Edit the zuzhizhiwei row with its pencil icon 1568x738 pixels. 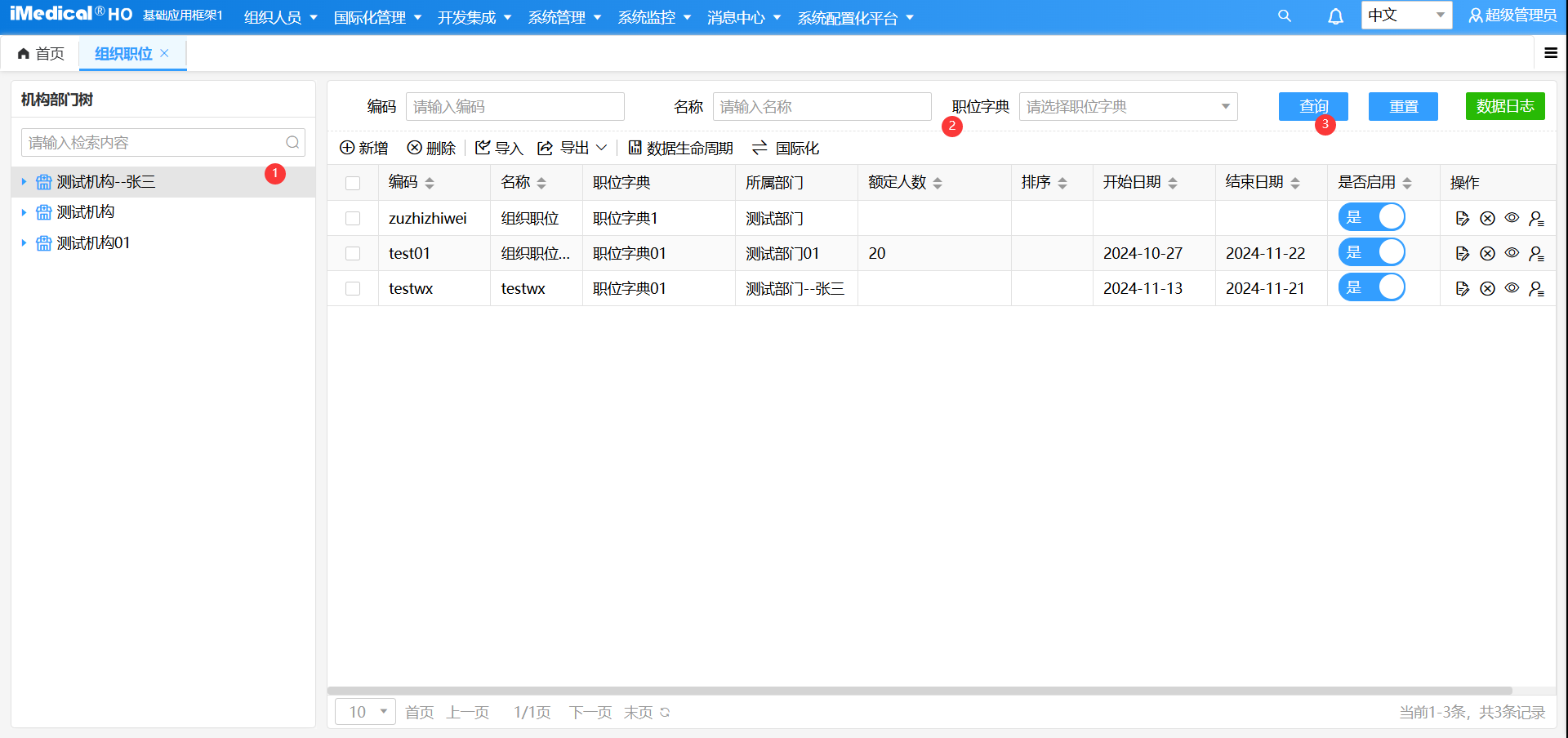(1463, 218)
